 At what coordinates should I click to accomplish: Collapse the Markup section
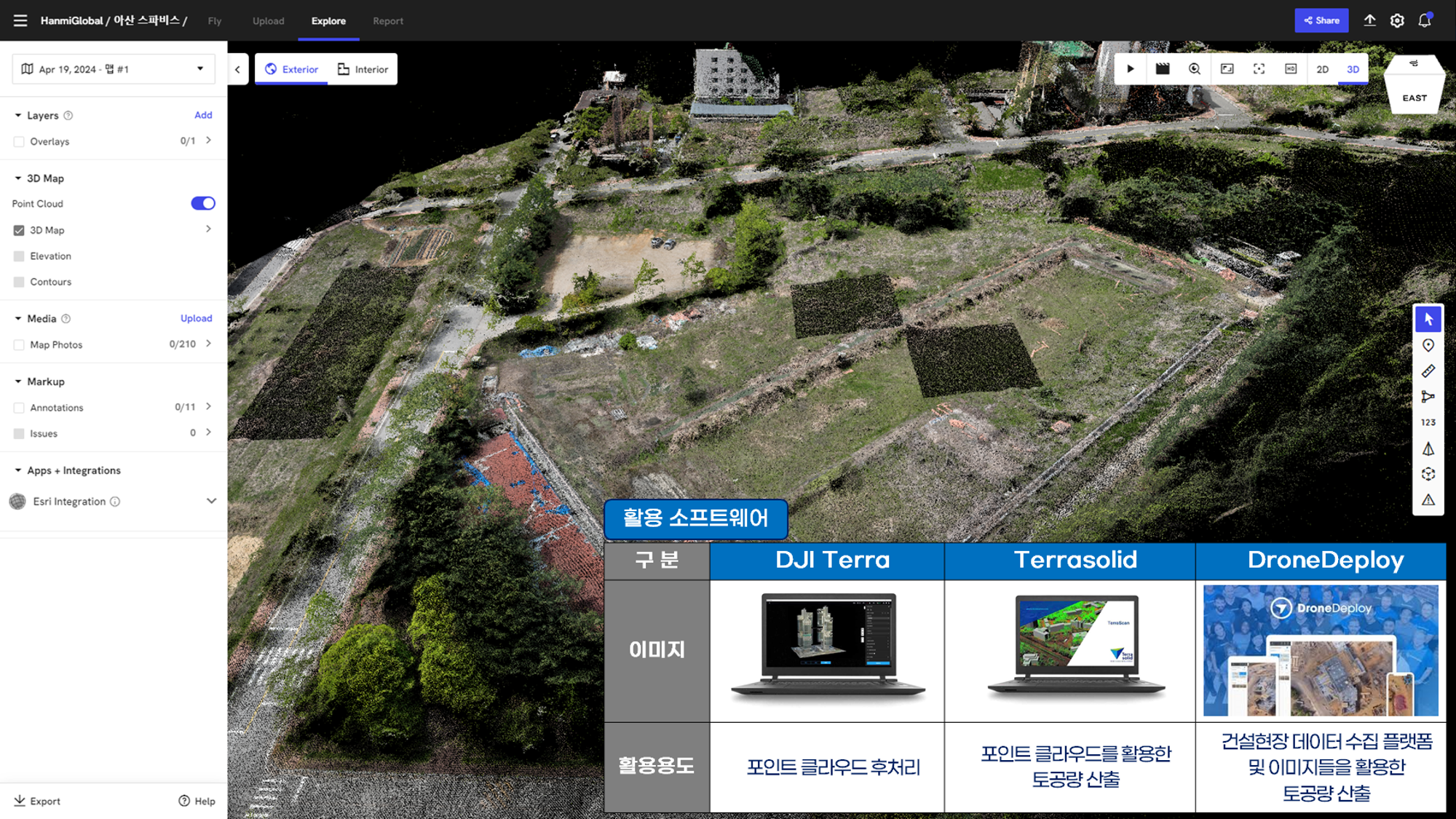click(x=18, y=381)
